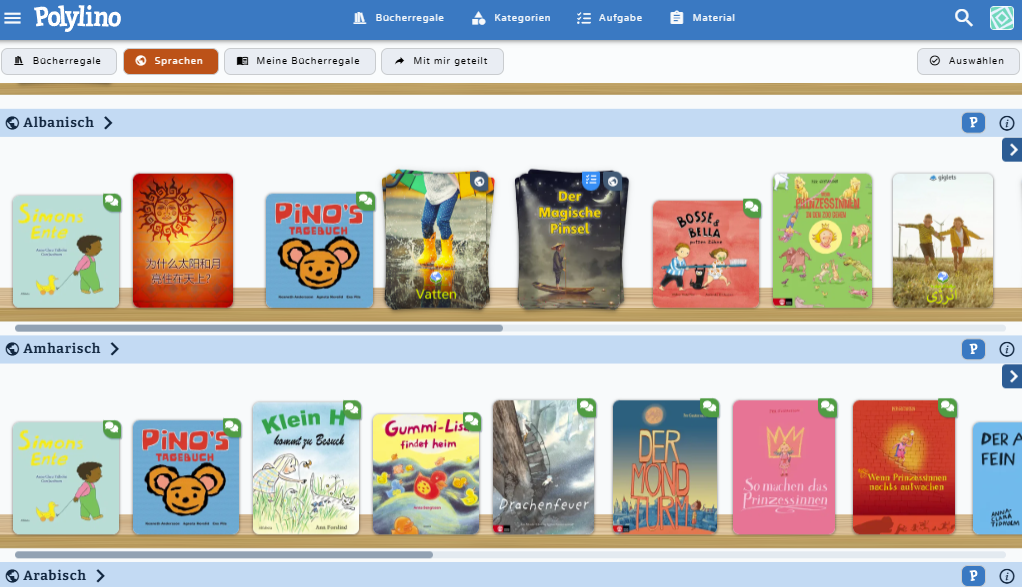The image size is (1022, 587).
Task: Expand the Arabisch shelf chevron
Action: coord(100,575)
